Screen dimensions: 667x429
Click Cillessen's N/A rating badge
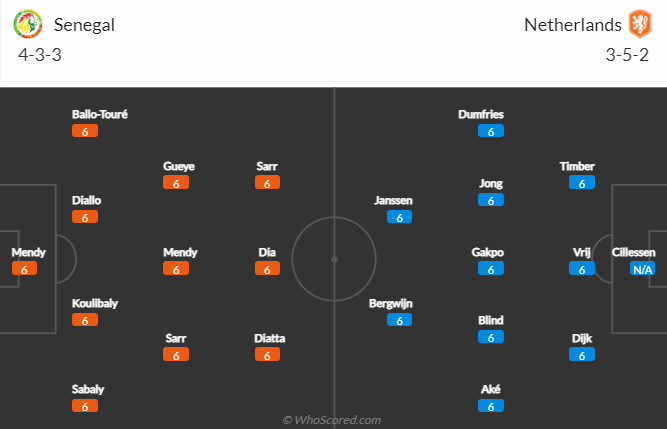pyautogui.click(x=642, y=269)
